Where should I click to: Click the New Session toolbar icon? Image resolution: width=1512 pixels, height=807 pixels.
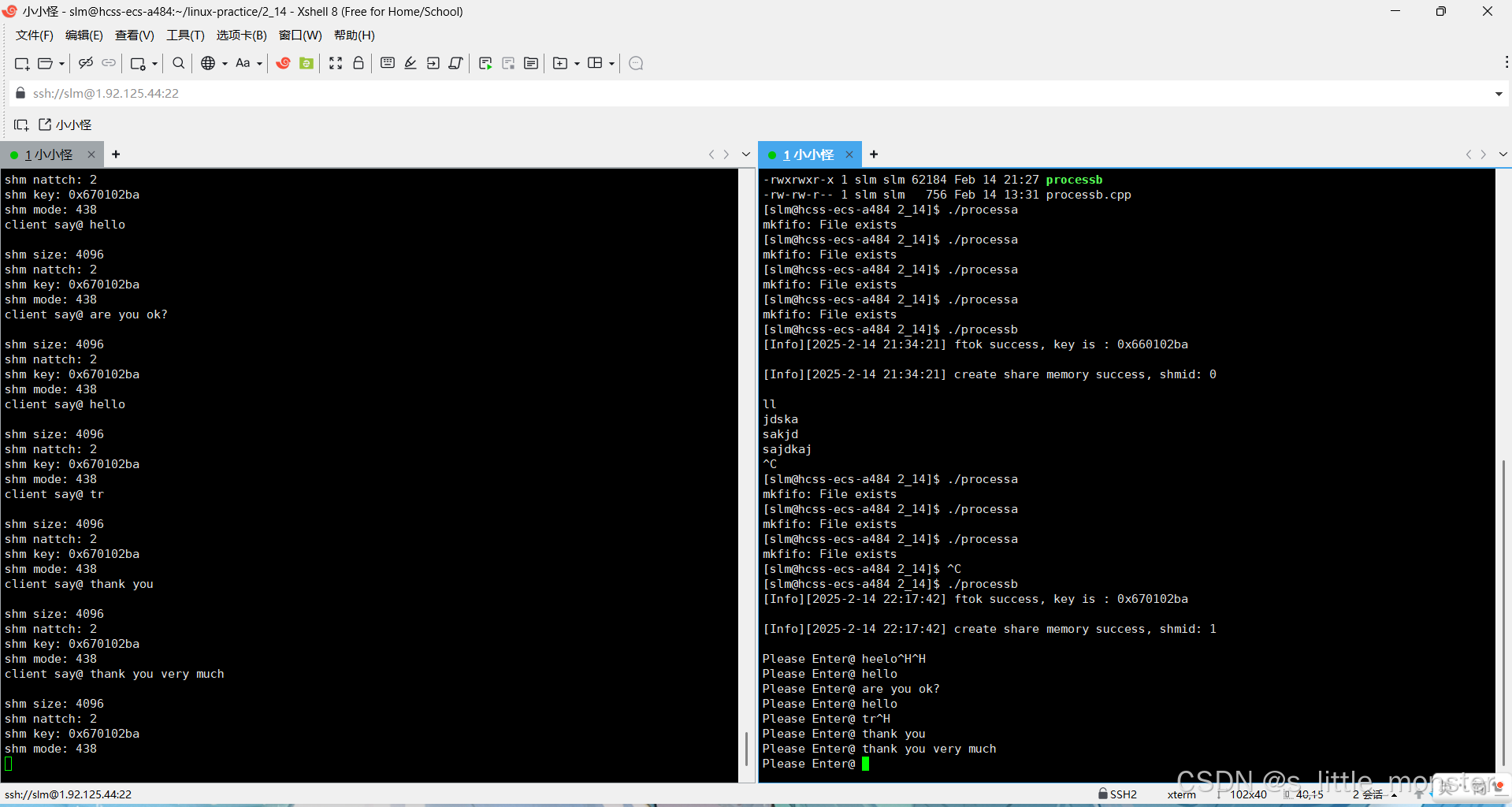click(21, 63)
